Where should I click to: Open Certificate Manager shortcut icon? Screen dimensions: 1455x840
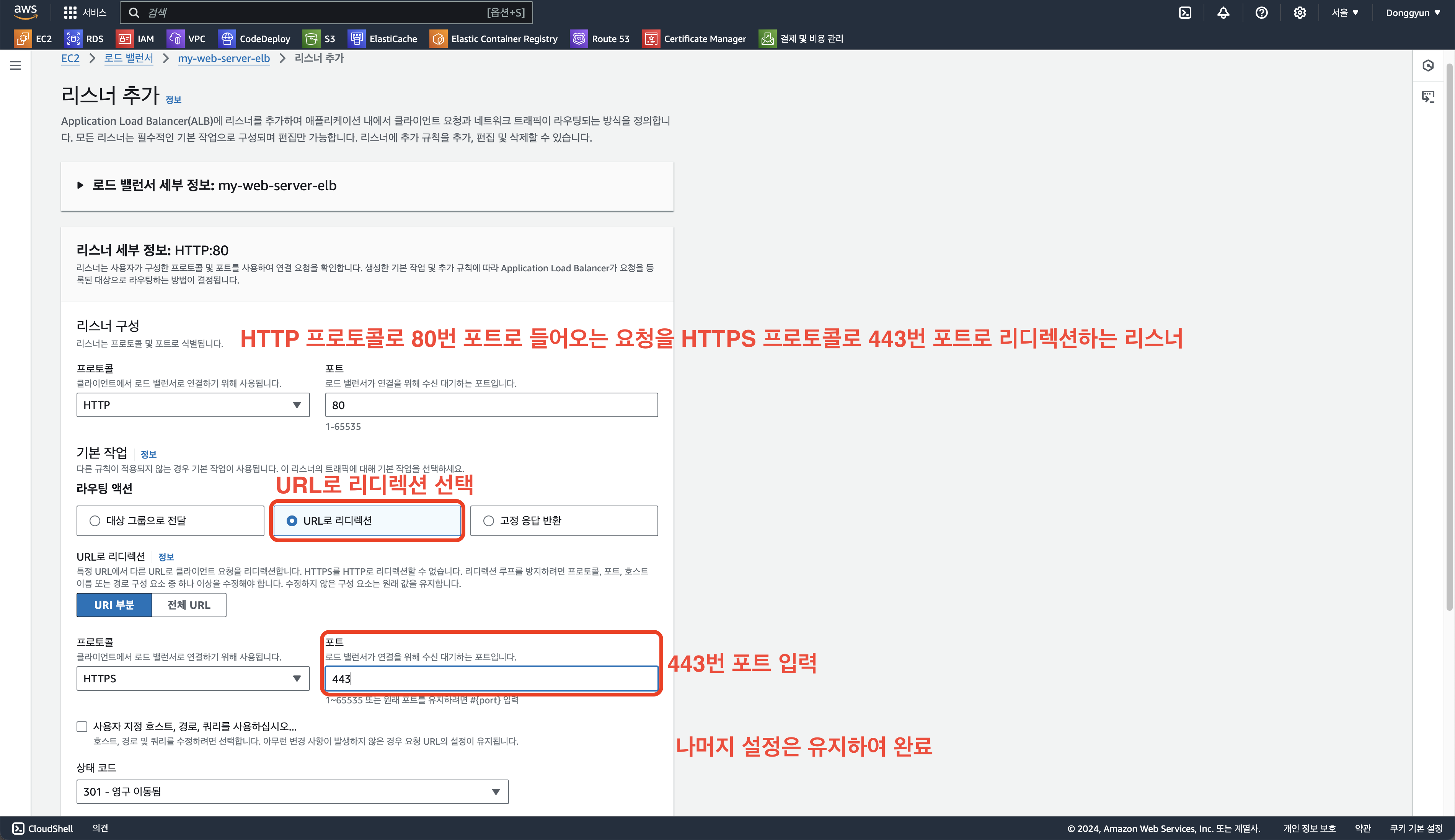pyautogui.click(x=651, y=39)
